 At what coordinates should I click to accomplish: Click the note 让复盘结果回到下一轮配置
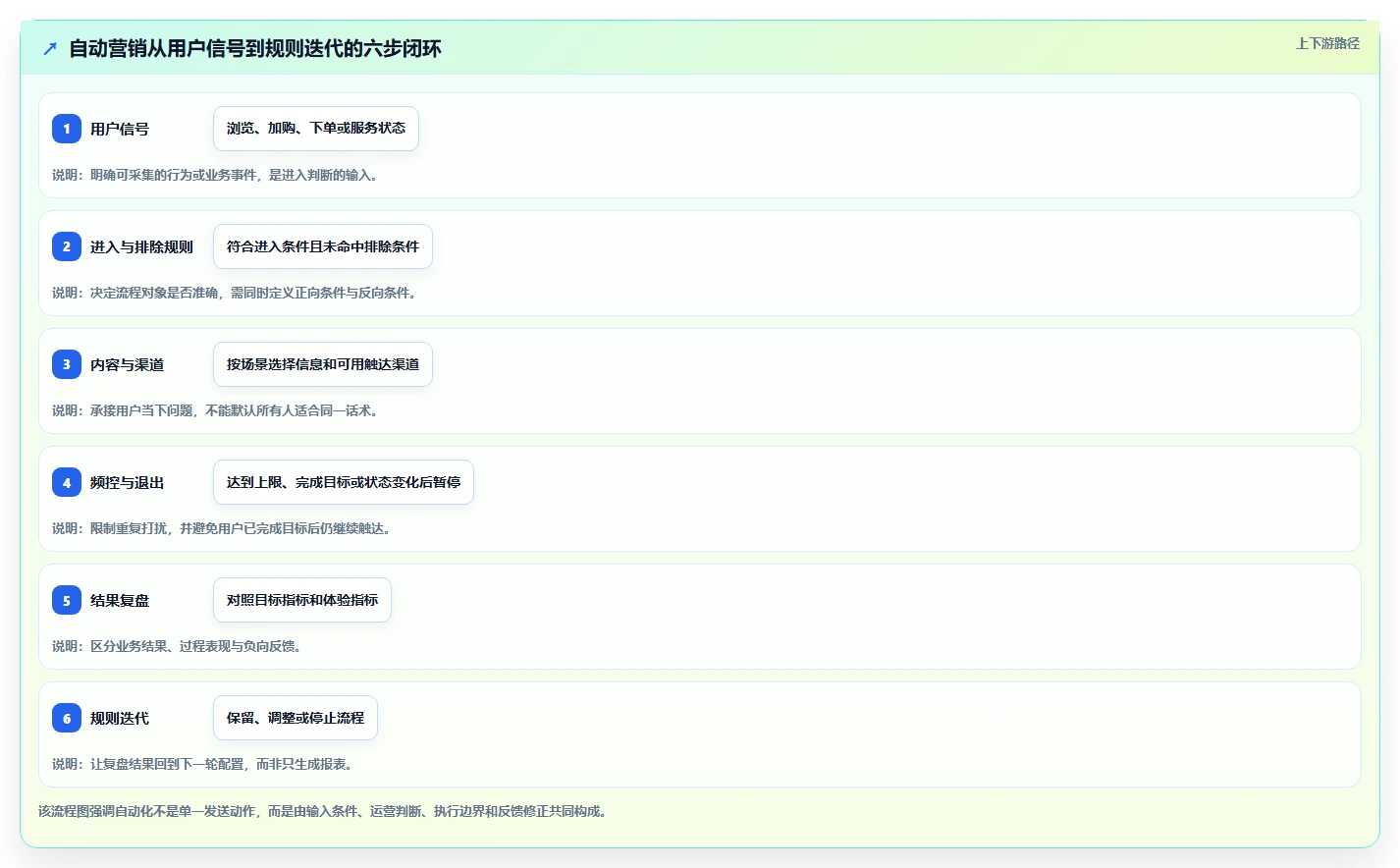(x=167, y=764)
